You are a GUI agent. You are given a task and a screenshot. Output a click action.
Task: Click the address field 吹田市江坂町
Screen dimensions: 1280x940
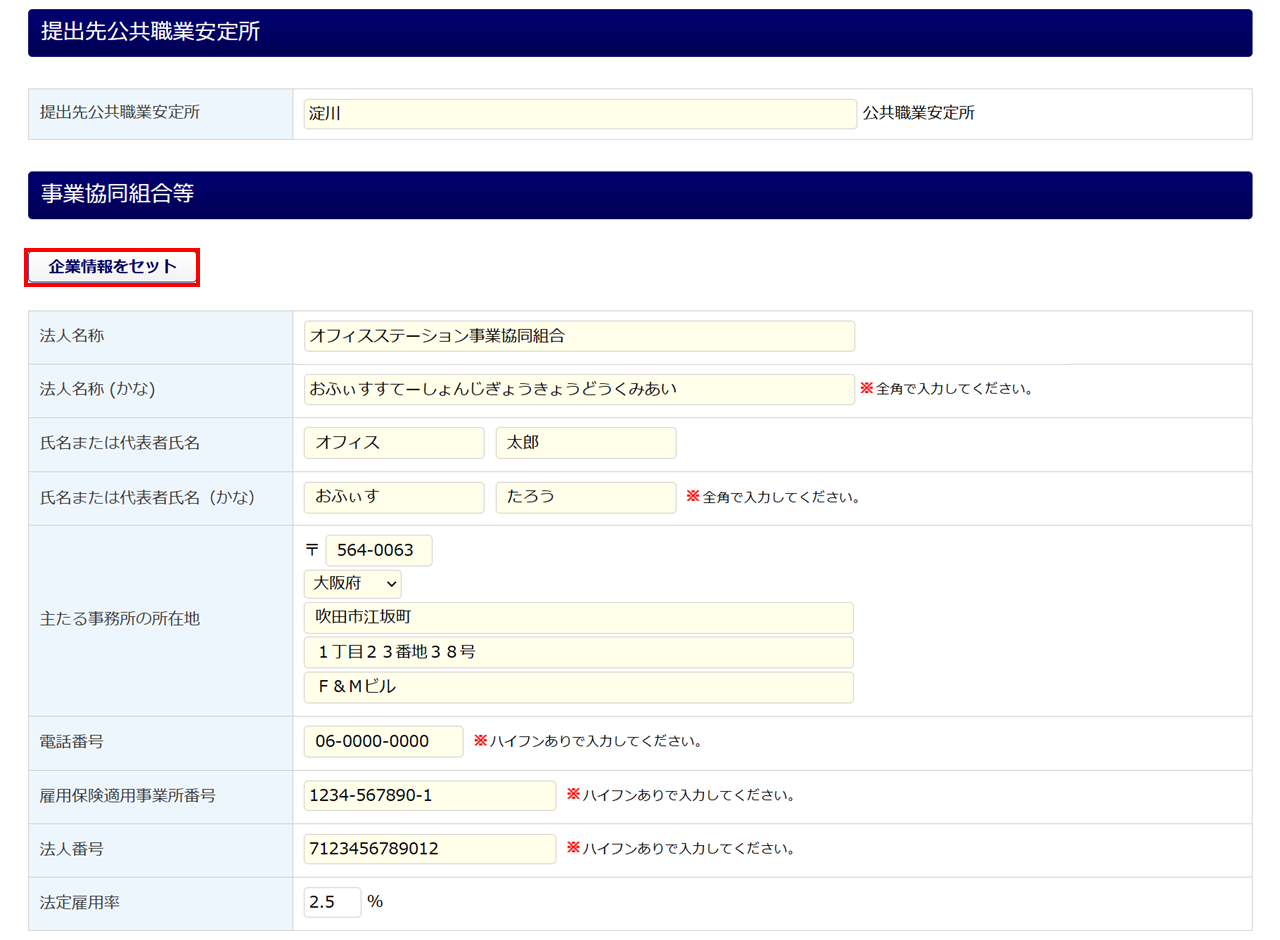tap(578, 618)
